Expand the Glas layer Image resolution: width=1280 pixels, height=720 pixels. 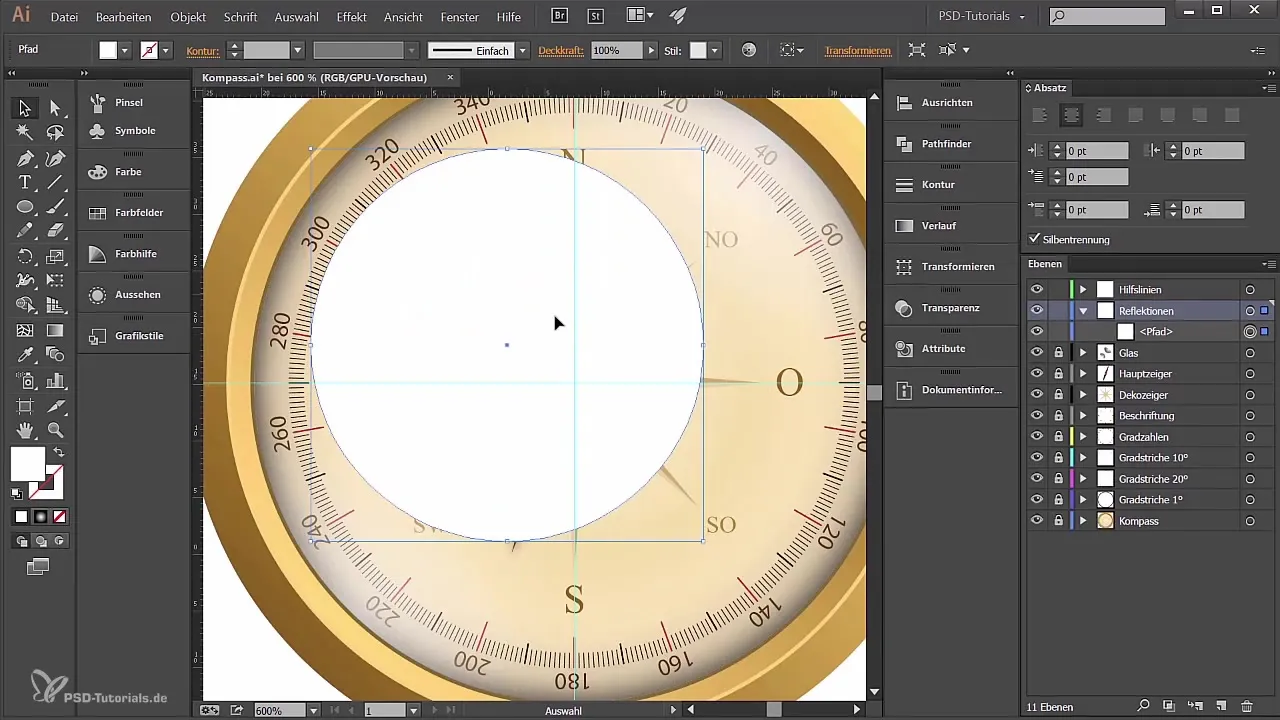[1083, 352]
